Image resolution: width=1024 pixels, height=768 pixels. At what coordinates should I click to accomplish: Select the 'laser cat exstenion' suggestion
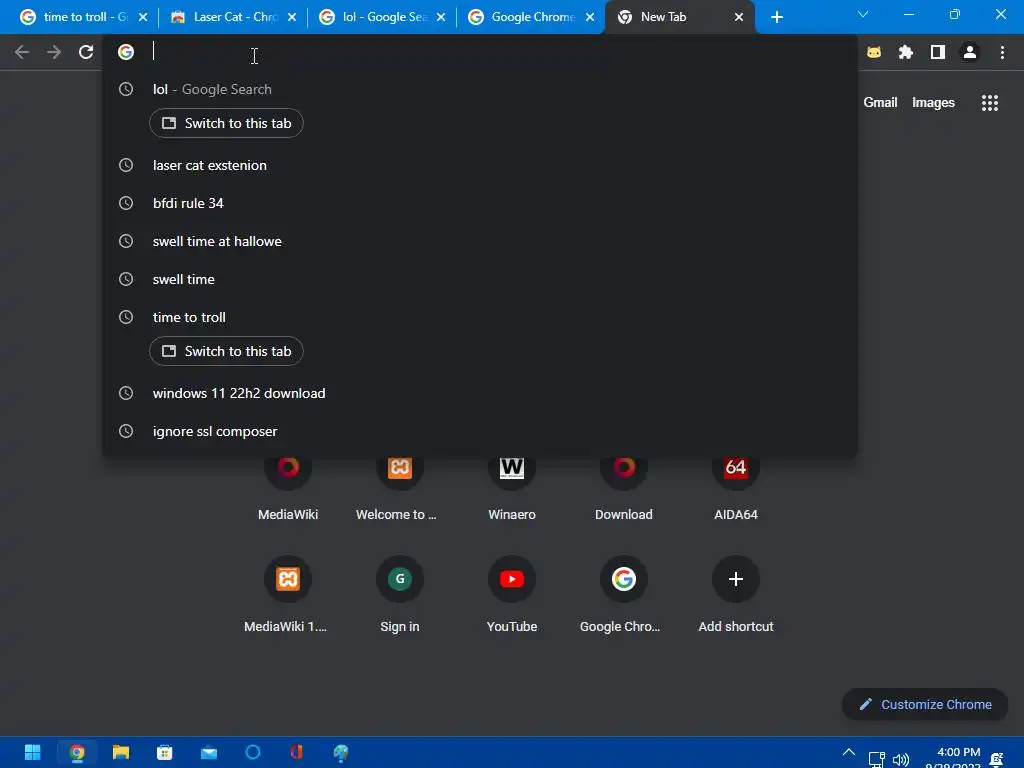coord(480,165)
